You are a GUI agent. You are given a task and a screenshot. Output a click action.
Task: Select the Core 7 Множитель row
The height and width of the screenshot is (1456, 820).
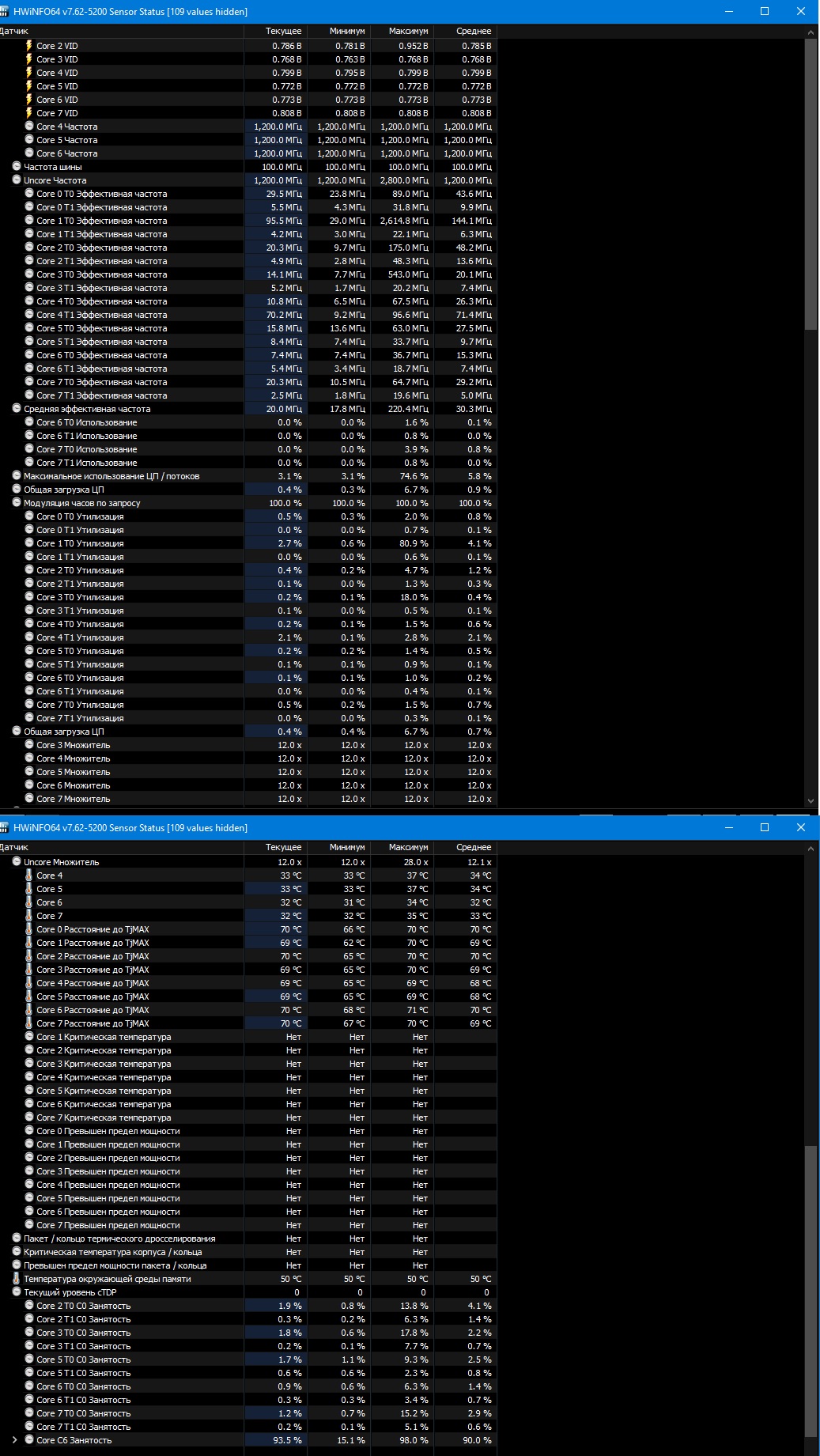click(248, 799)
